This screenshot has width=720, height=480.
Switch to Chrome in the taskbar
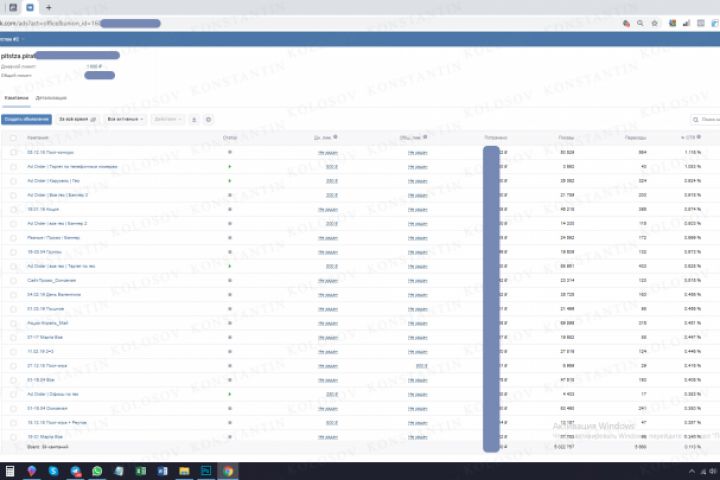click(228, 471)
